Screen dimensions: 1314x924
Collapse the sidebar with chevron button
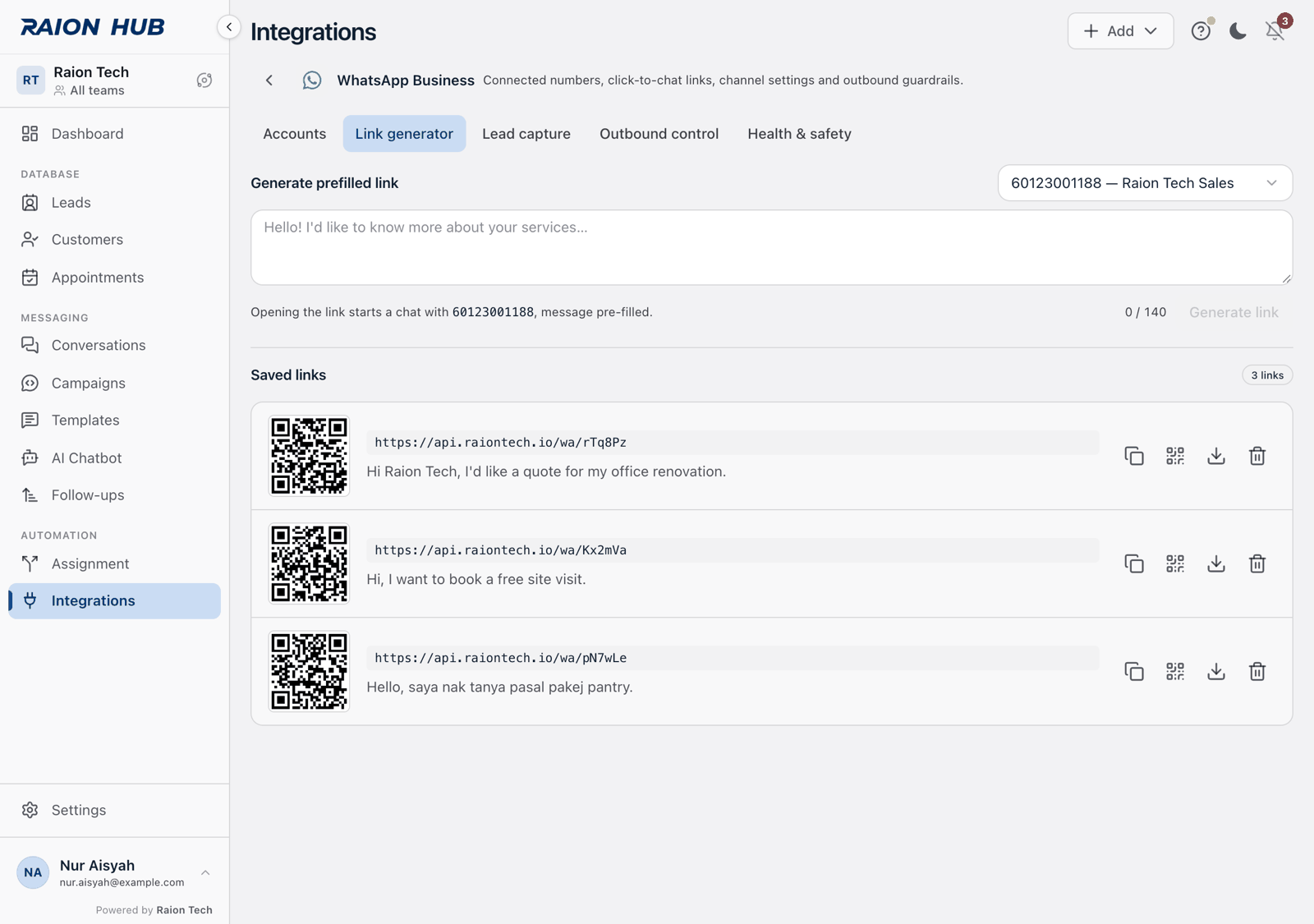click(x=229, y=27)
